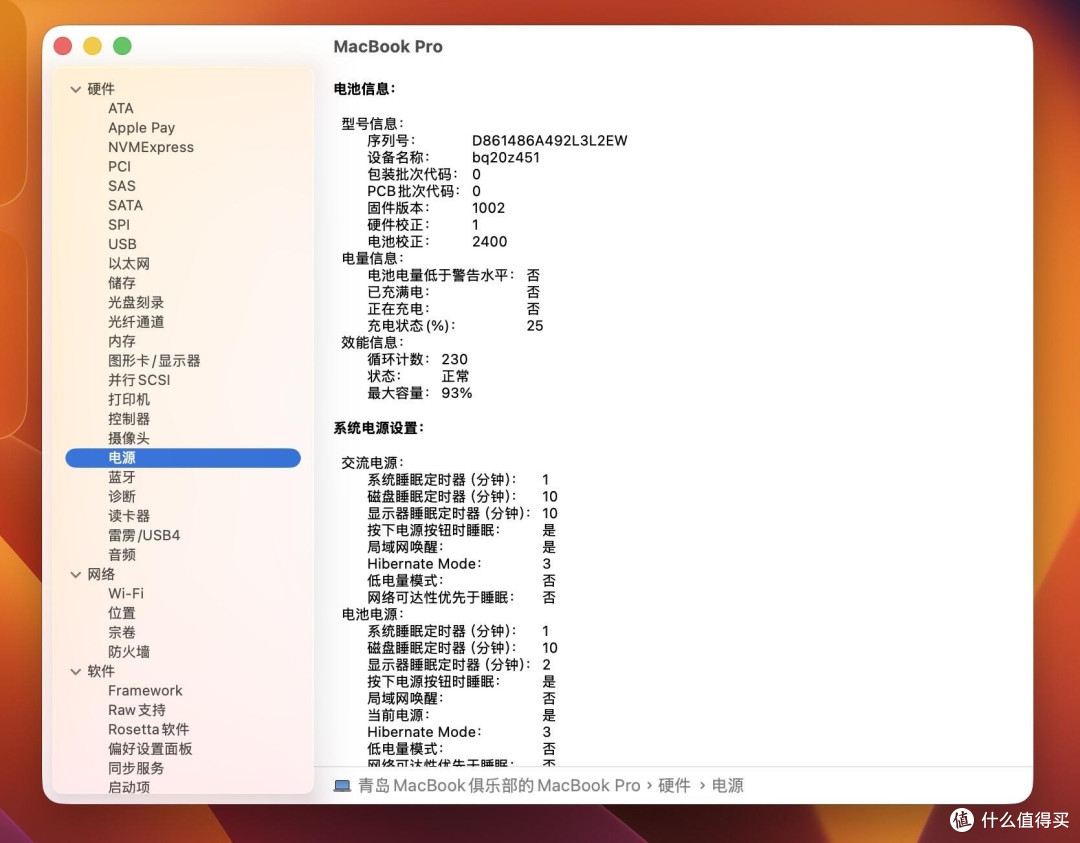The height and width of the screenshot is (843, 1080).
Task: Select ATA in the sidebar
Action: [121, 108]
